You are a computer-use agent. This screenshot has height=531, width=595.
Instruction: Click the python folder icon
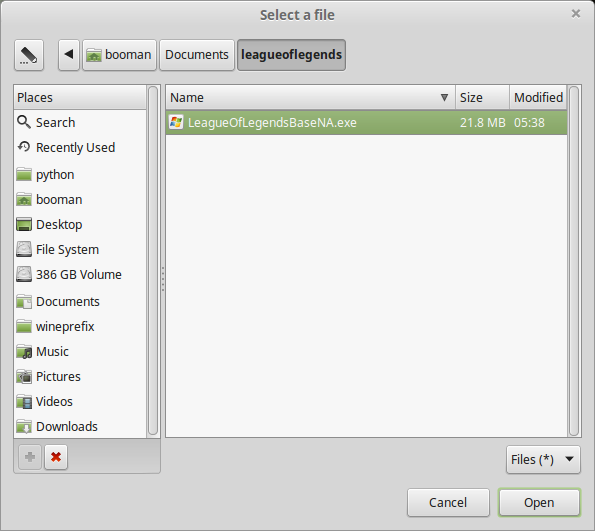point(24,175)
